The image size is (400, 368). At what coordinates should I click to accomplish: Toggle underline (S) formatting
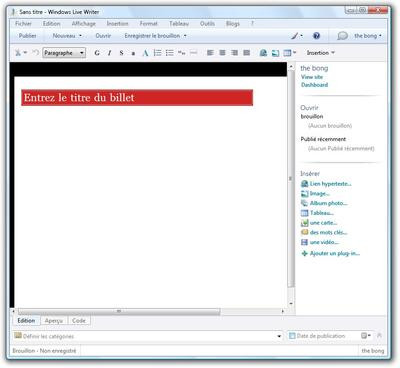coord(121,53)
